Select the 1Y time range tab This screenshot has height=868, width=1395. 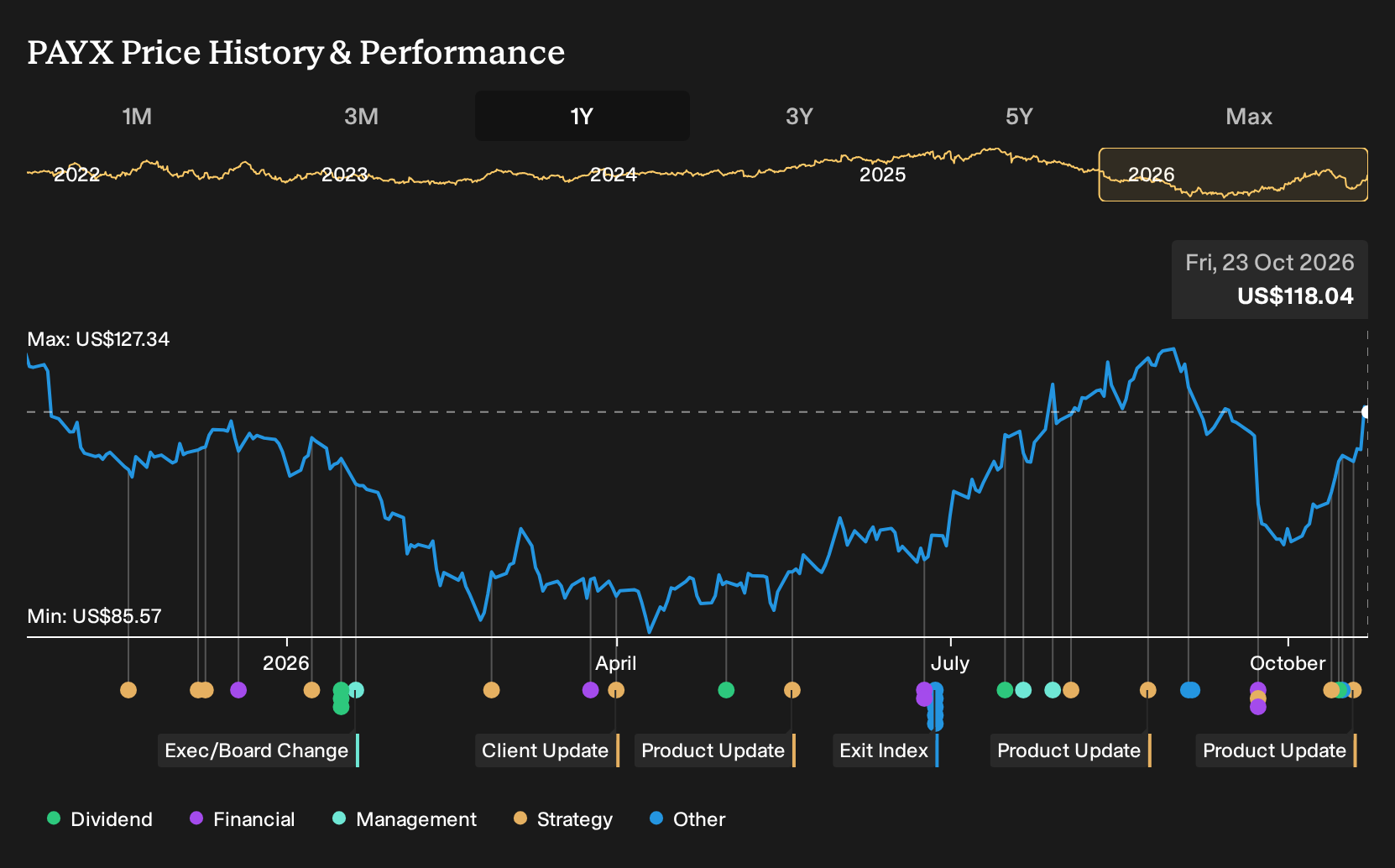point(583,116)
